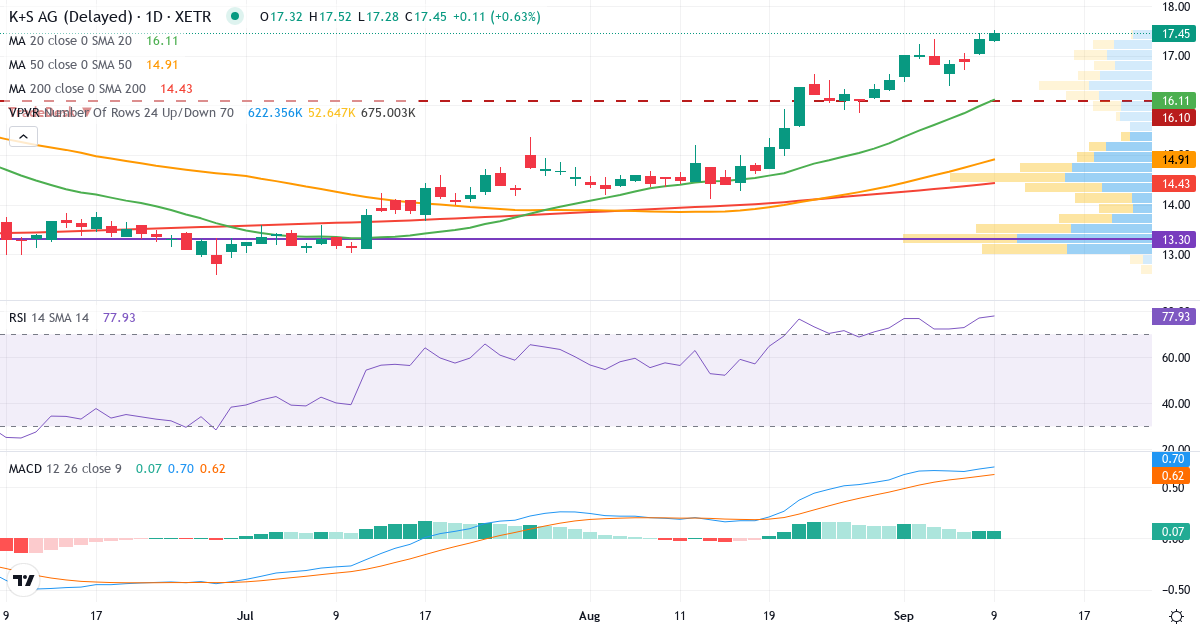Click the MA 200 value 14.43 in the legend

pyautogui.click(x=176, y=89)
